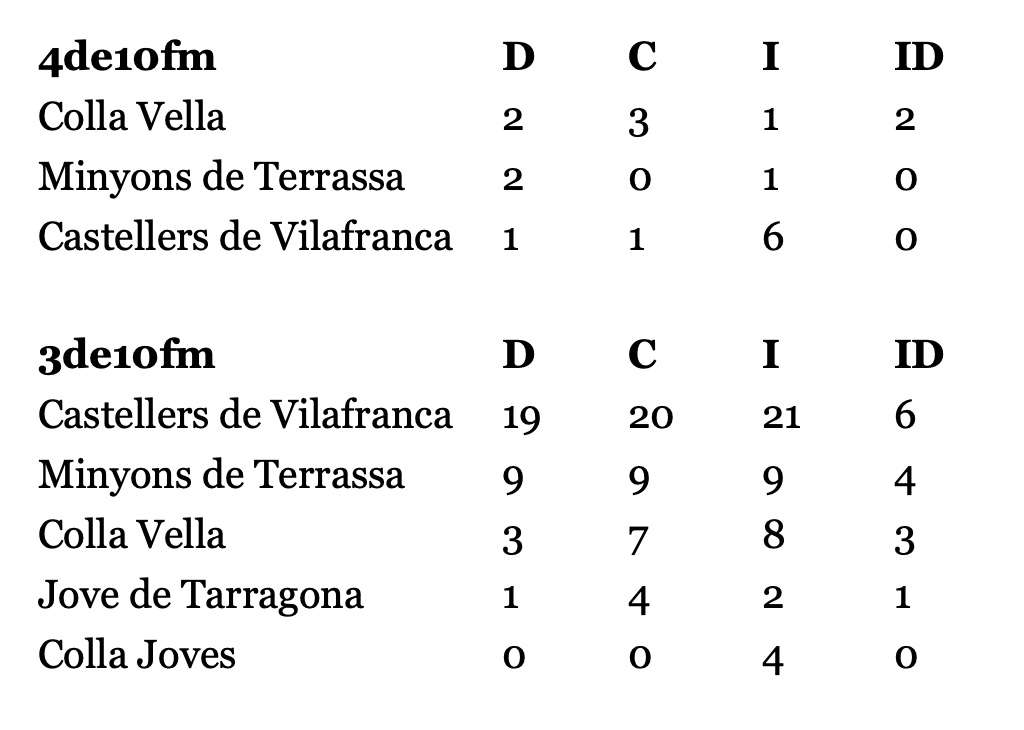The height and width of the screenshot is (730, 1024).
Task: Click the 4de10fm table heading
Action: pyautogui.click(x=127, y=57)
